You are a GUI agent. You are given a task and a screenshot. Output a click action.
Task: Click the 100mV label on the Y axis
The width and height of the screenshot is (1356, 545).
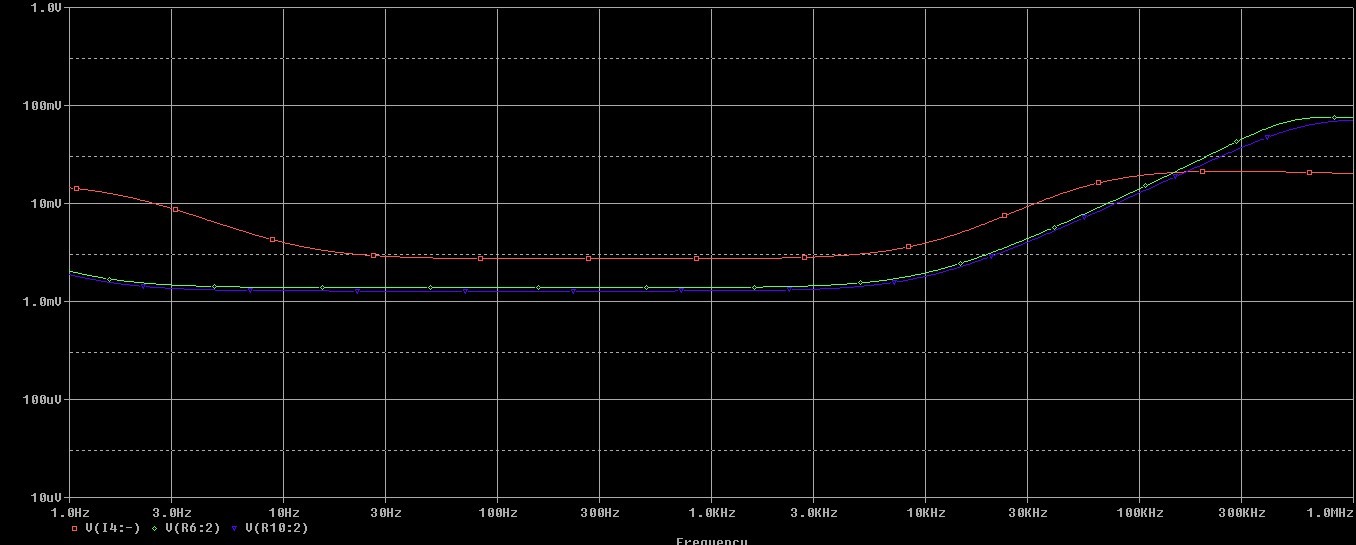point(43,105)
